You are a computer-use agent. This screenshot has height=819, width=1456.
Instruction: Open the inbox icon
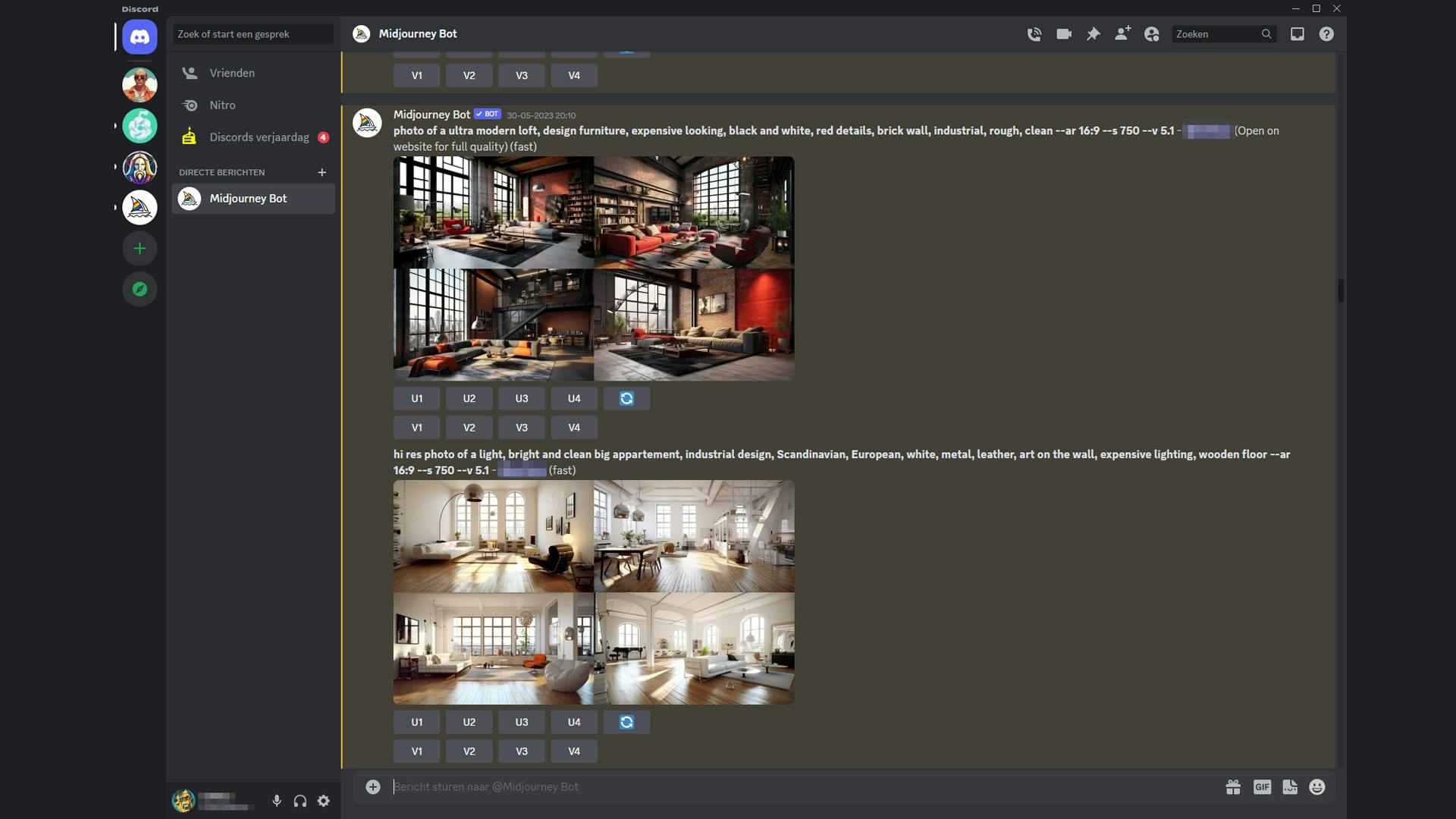(1298, 34)
